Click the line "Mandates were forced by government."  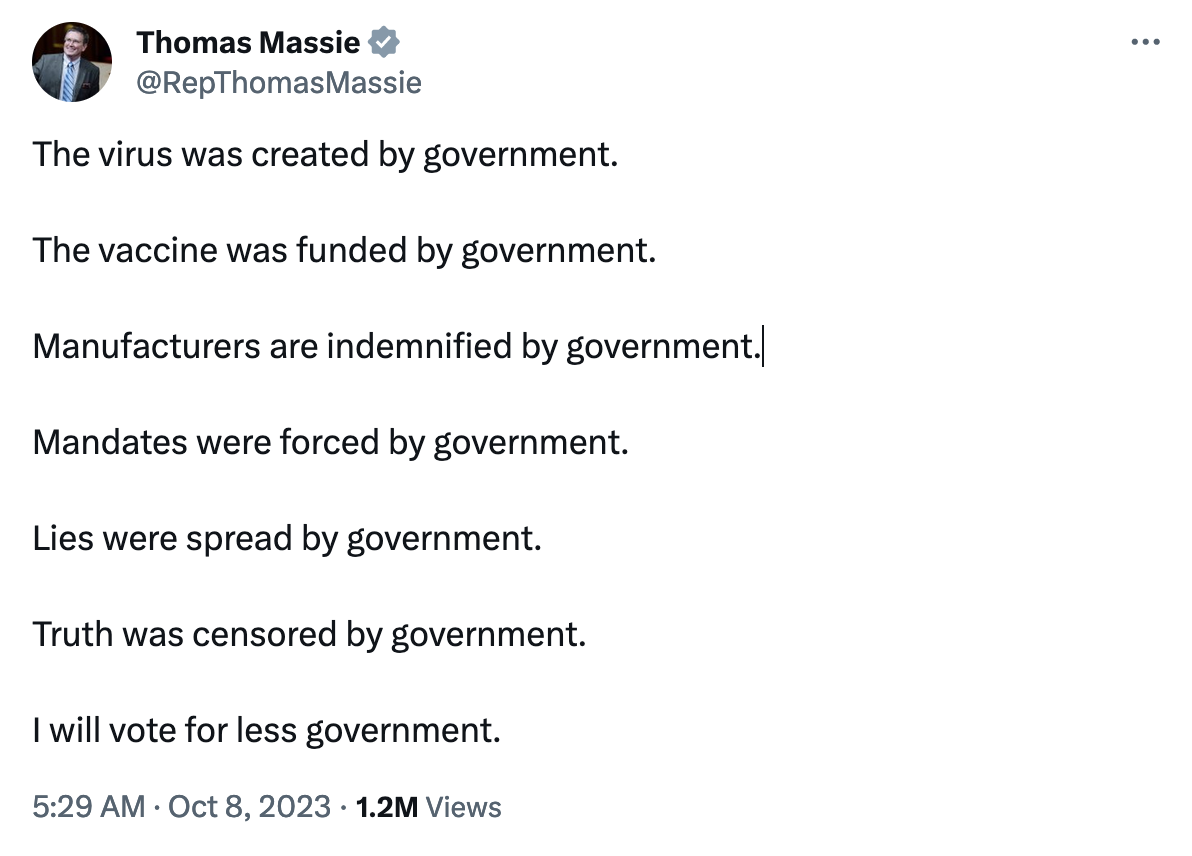click(331, 442)
